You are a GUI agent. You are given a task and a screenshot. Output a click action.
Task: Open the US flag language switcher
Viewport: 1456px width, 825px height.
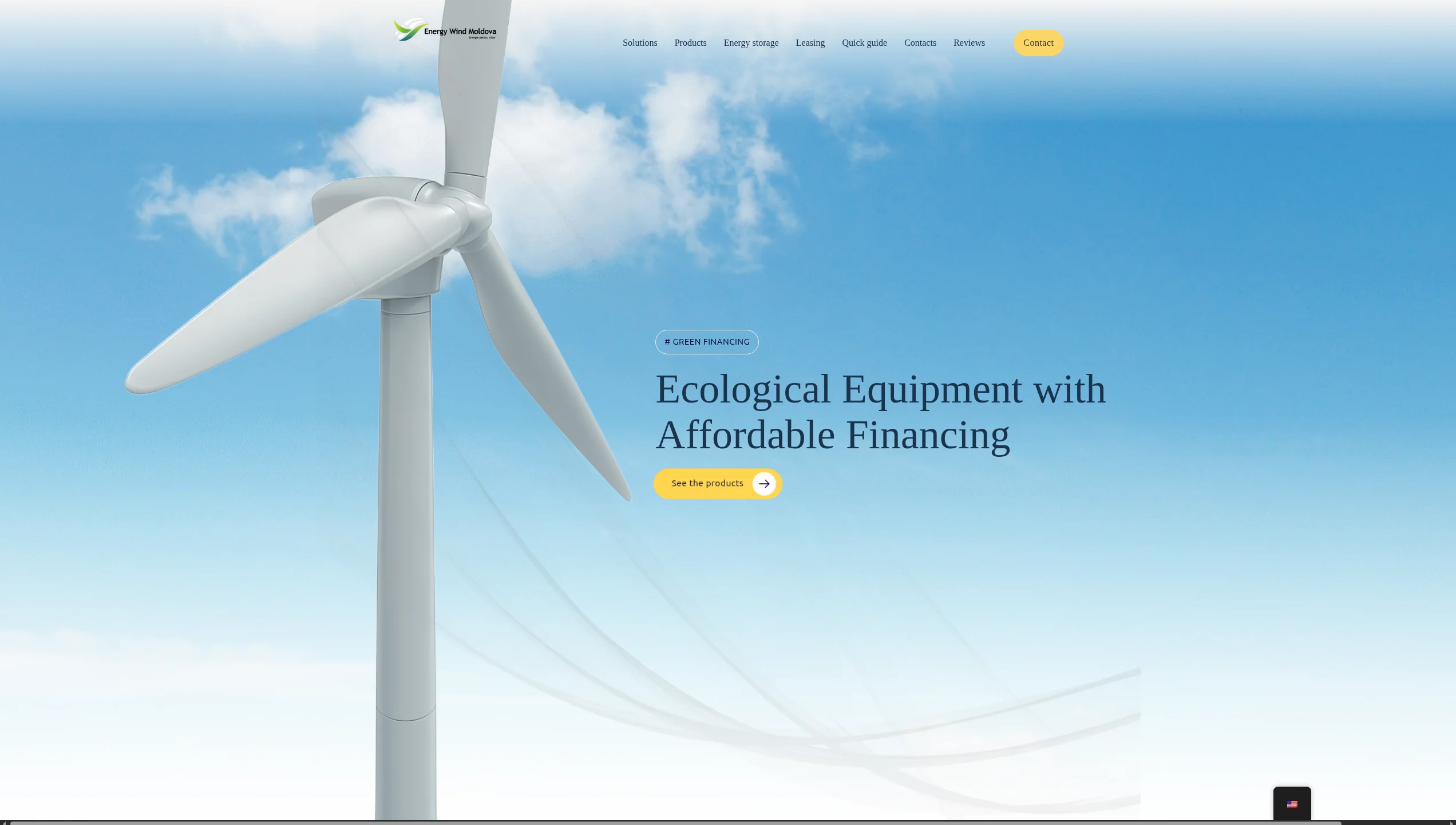point(1292,804)
